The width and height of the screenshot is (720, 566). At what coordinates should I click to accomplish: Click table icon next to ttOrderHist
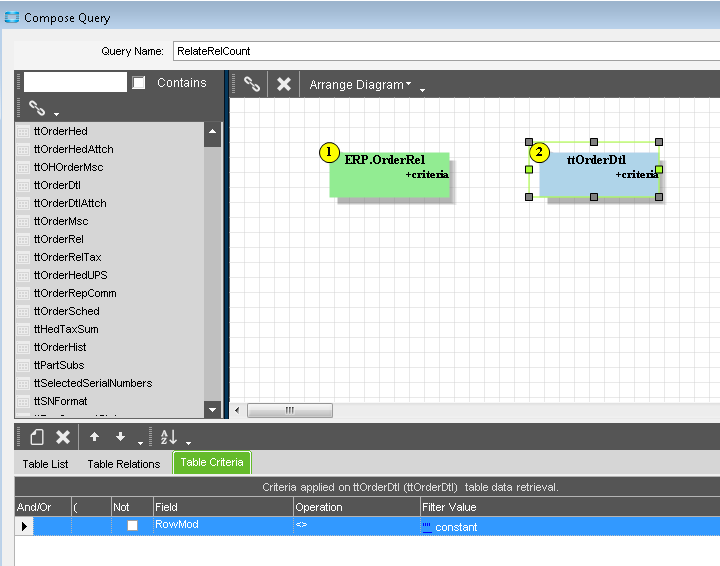[23, 347]
